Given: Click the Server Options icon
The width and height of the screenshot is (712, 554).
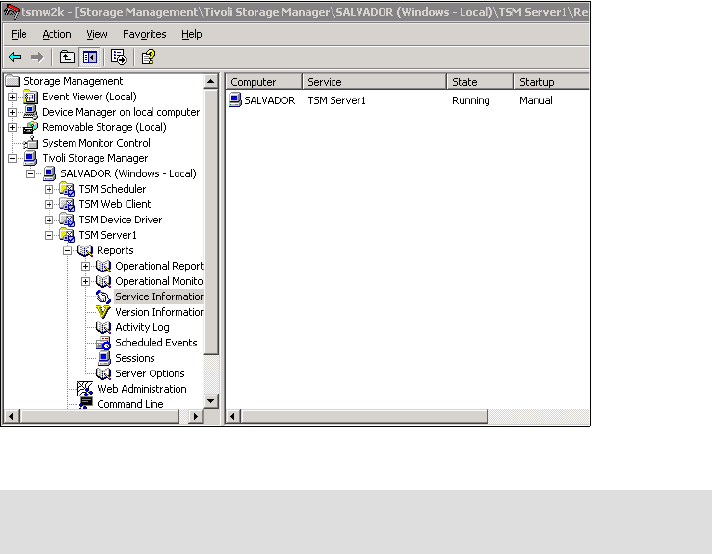Looking at the screenshot, I should 104,374.
